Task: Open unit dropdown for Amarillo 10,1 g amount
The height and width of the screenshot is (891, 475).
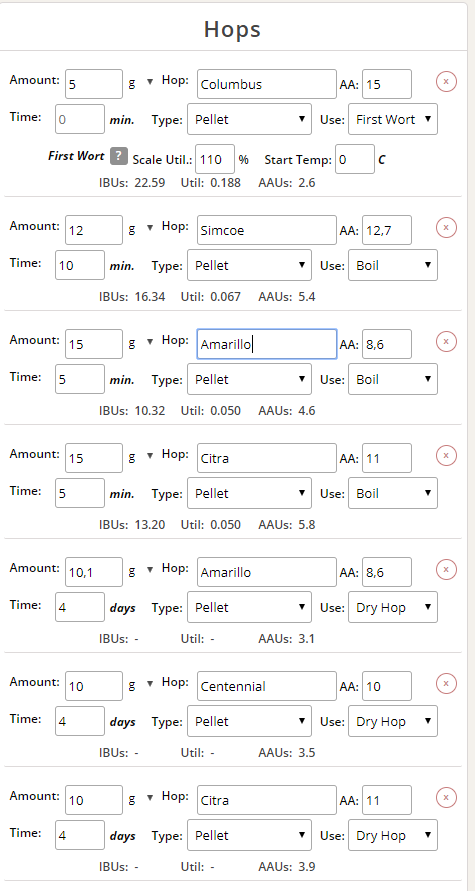Action: [x=150, y=570]
